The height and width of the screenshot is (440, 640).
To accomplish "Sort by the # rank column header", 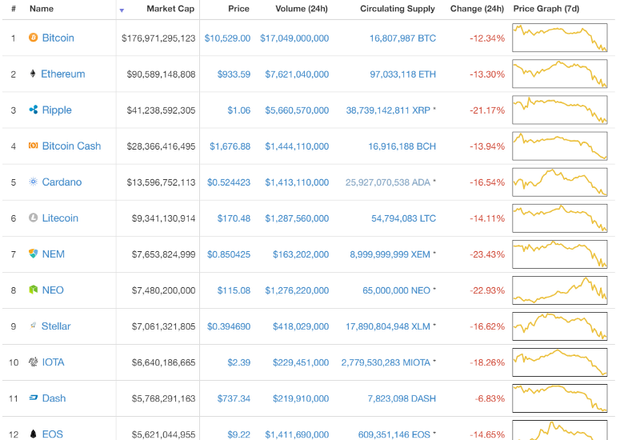I will 13,9.
